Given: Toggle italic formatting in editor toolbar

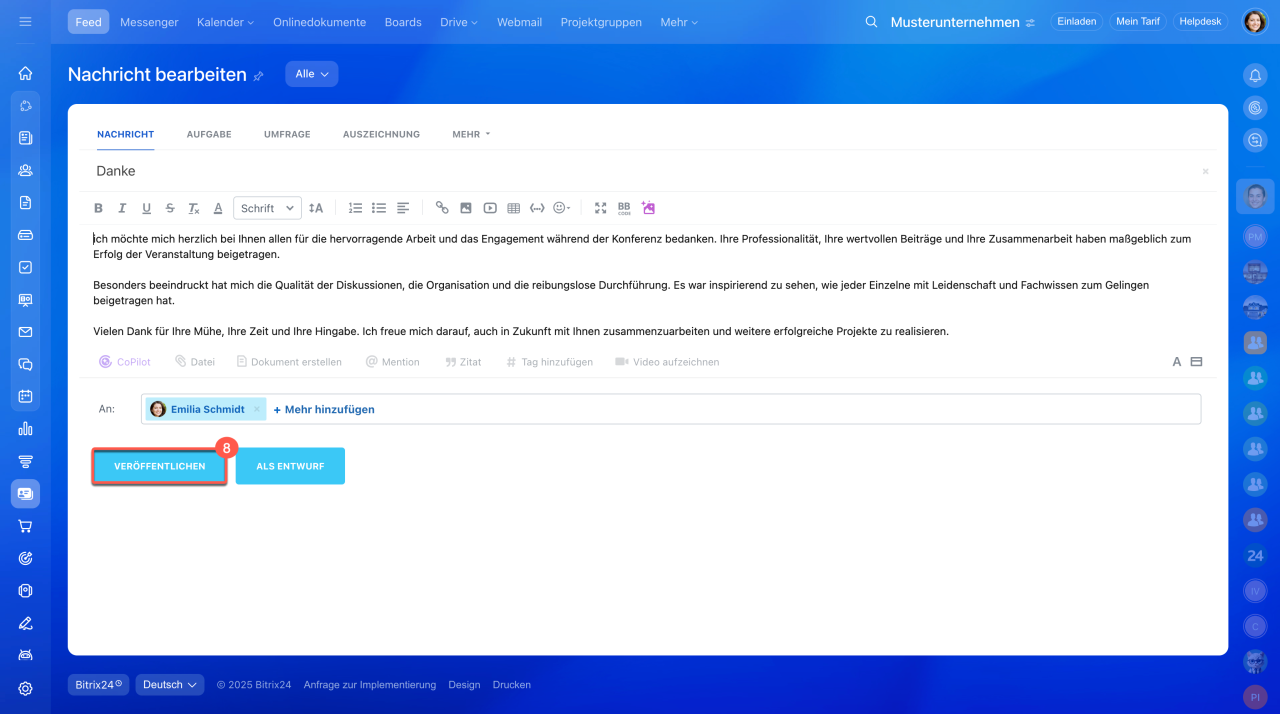Looking at the screenshot, I should click(x=122, y=208).
